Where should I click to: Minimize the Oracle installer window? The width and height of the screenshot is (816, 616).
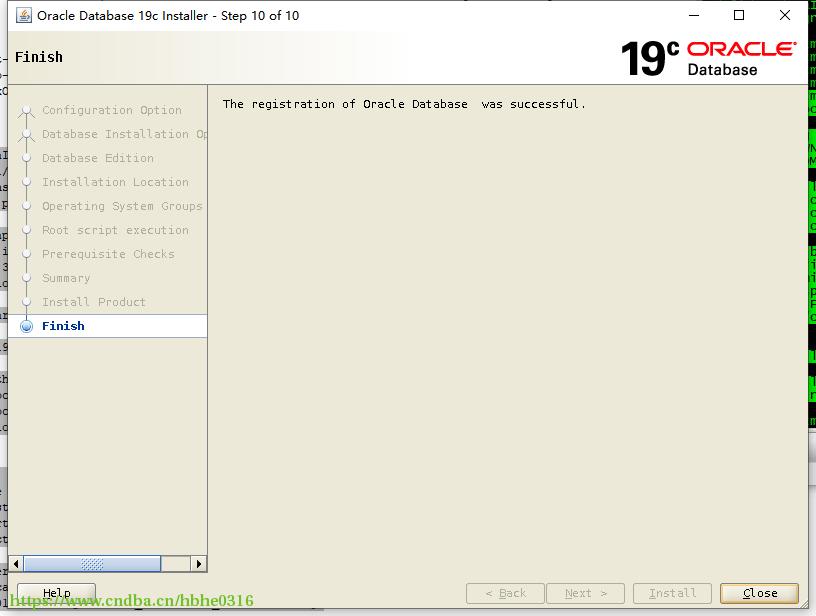point(694,16)
